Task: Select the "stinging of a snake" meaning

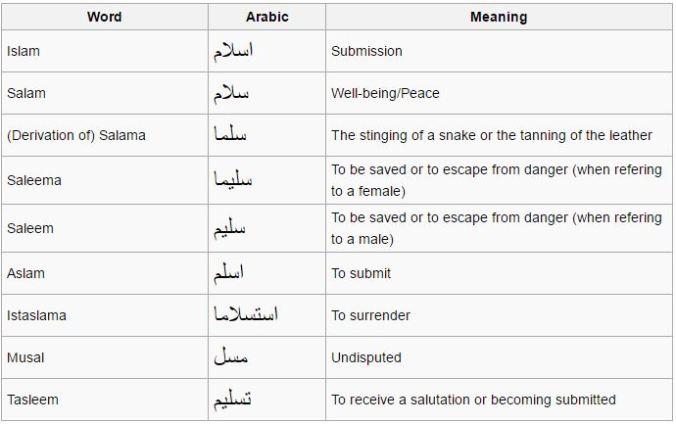Action: click(x=491, y=135)
